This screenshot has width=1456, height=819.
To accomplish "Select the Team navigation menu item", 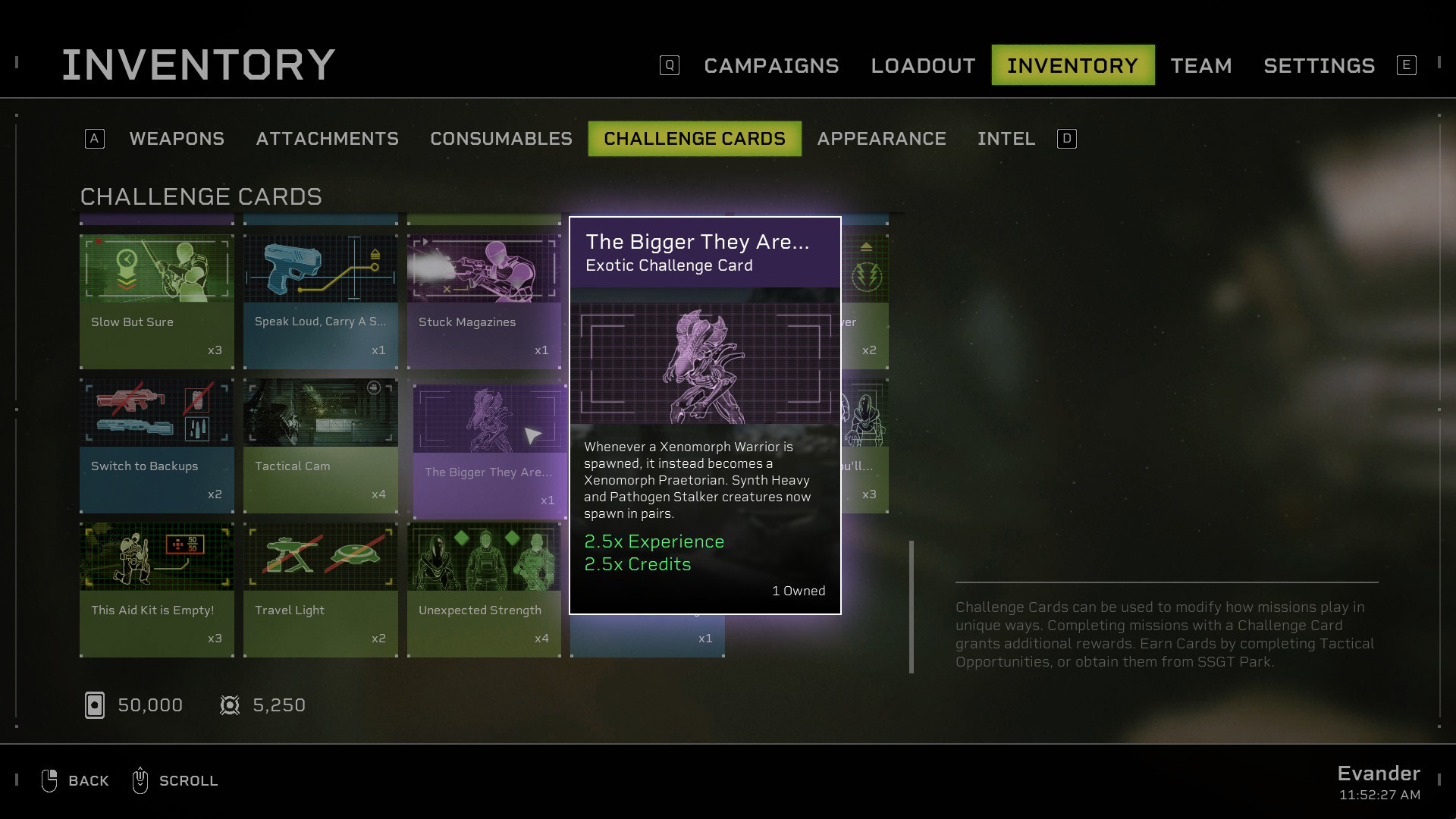I will tap(1200, 65).
